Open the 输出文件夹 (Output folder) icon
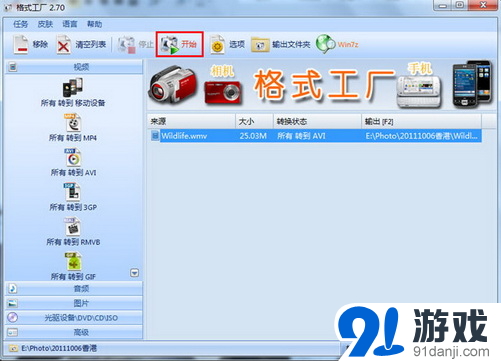 pyautogui.click(x=260, y=45)
